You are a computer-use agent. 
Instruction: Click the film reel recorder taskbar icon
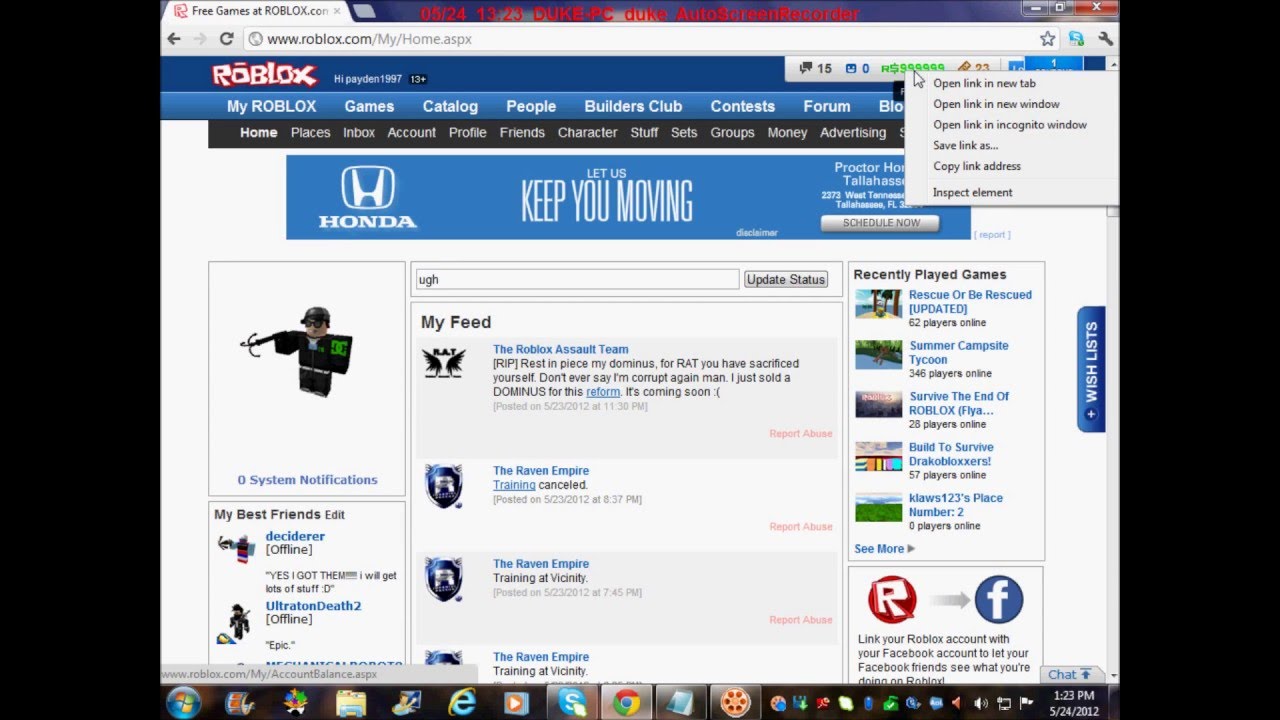[735, 703]
